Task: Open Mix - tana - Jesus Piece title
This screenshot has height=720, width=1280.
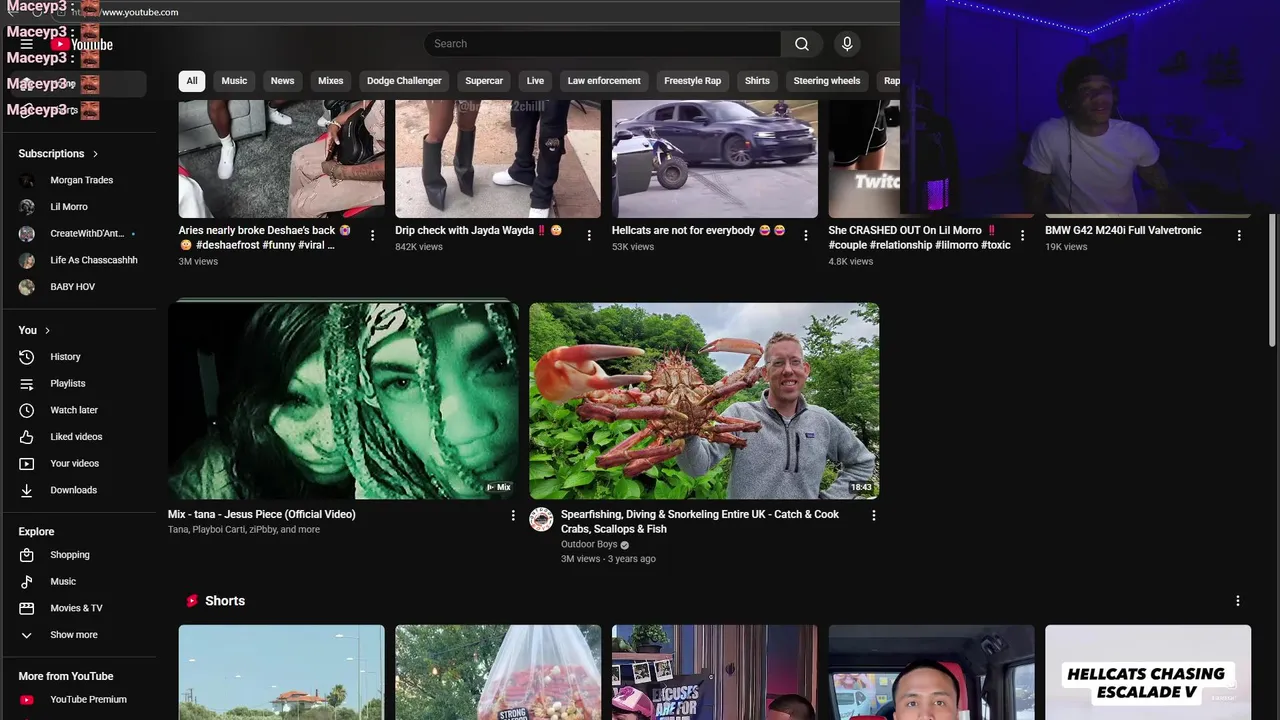Action: (262, 514)
